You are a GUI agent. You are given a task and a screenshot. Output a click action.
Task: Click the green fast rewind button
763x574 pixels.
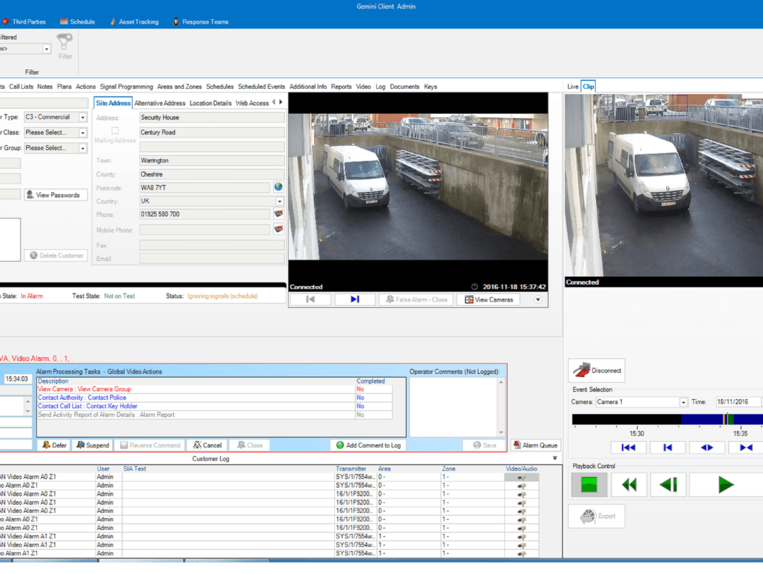[629, 485]
